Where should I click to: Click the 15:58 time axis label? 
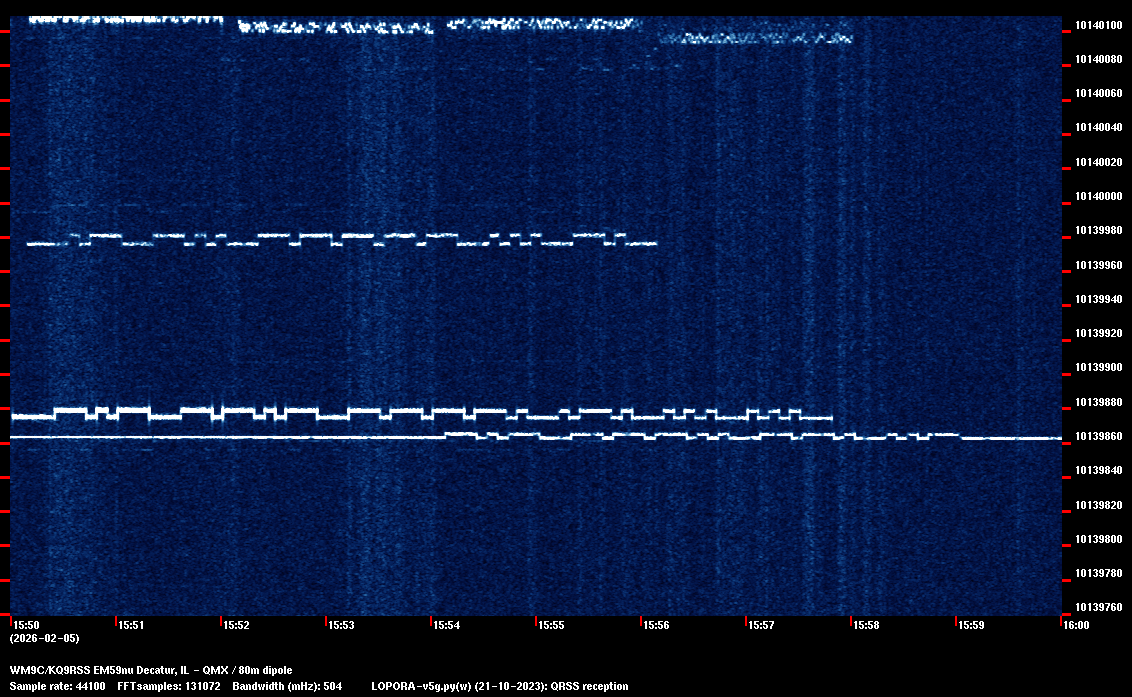866,625
